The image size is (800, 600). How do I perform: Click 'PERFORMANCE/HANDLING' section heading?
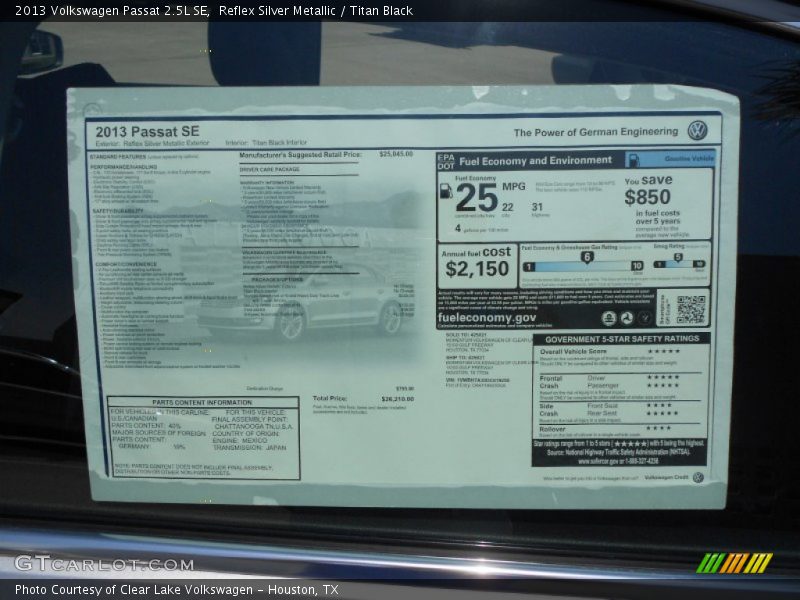pyautogui.click(x=124, y=167)
